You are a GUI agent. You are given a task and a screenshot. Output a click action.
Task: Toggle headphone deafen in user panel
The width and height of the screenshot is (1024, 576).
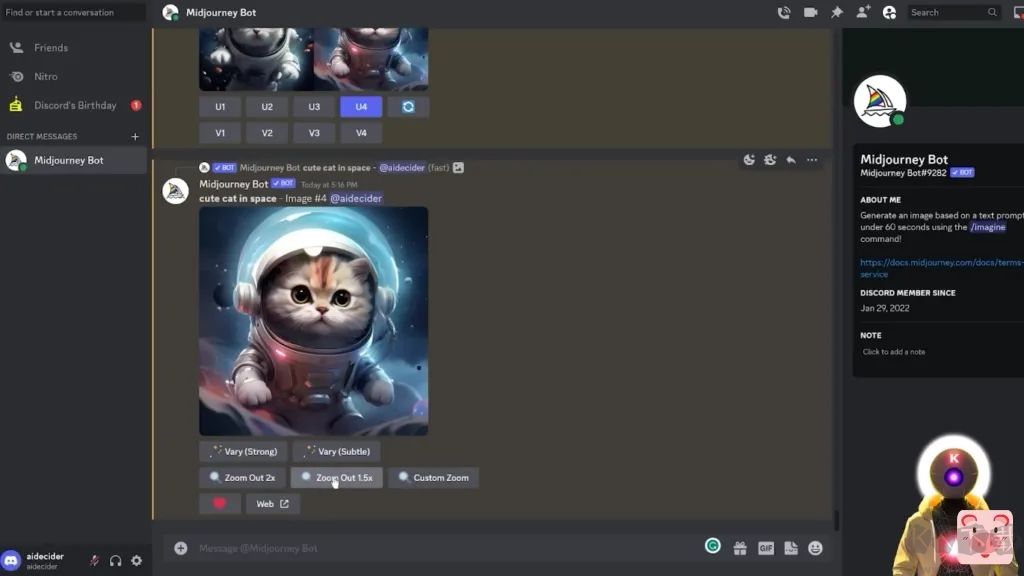115,561
